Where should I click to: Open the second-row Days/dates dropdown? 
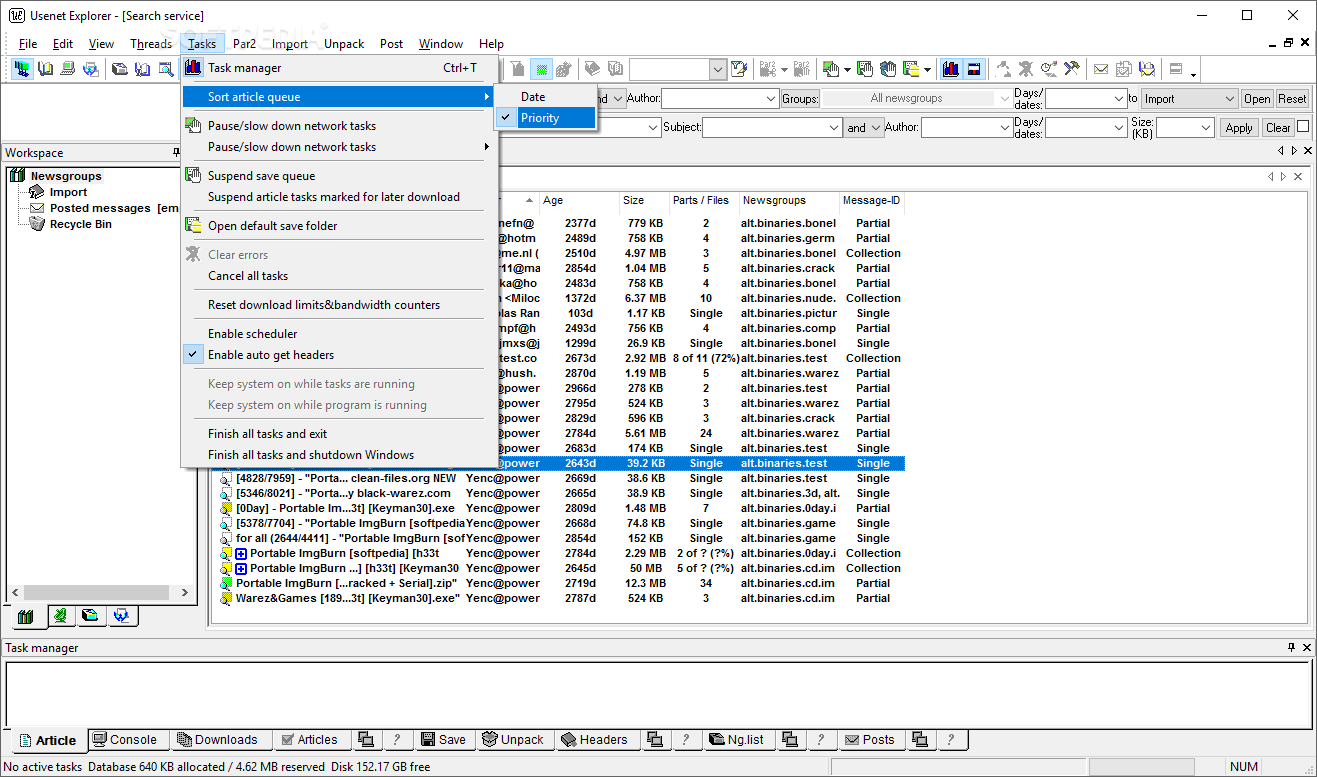[x=1119, y=127]
